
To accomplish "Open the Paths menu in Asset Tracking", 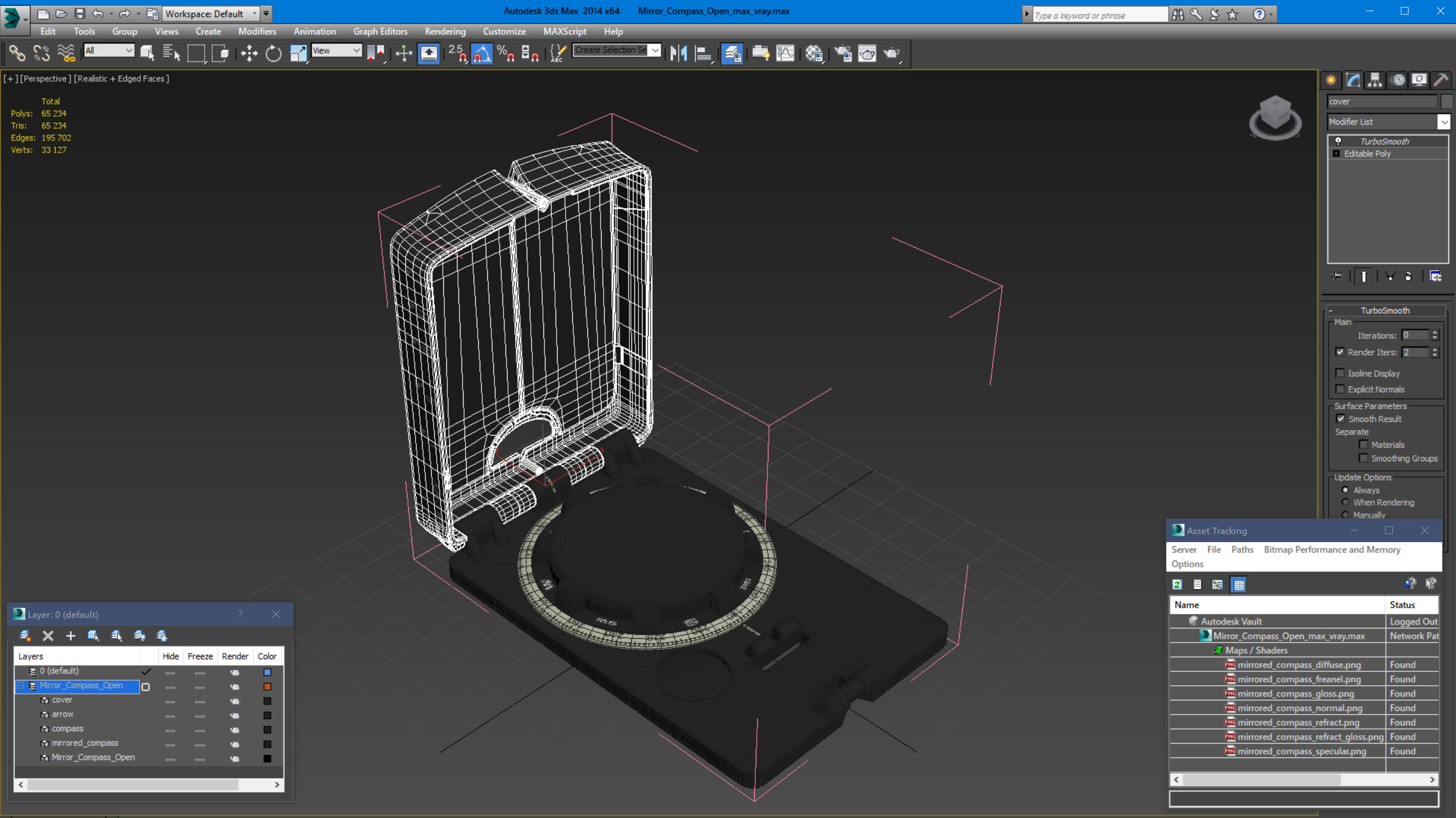I will [x=1242, y=549].
